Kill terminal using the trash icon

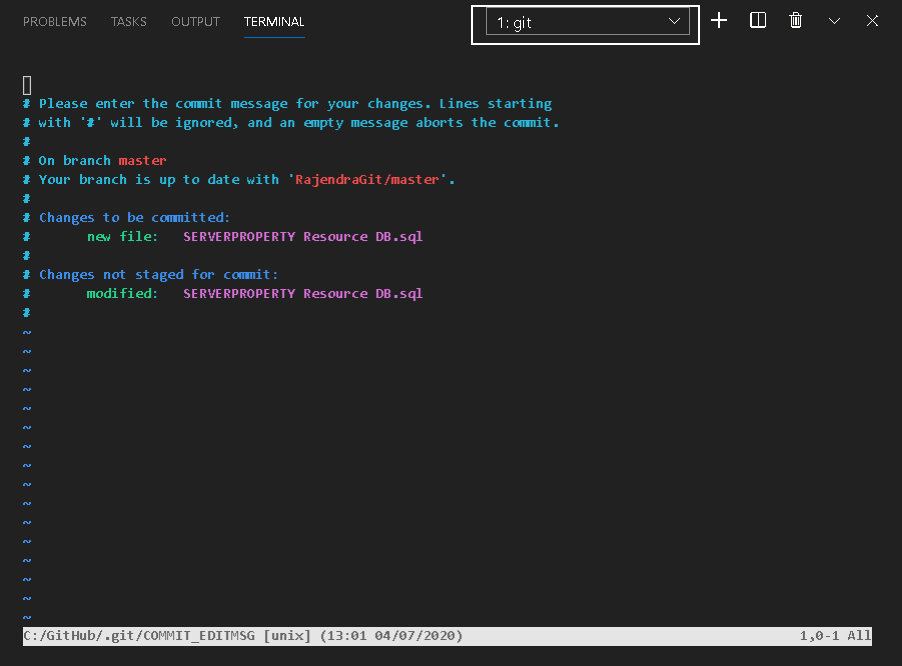click(x=796, y=21)
